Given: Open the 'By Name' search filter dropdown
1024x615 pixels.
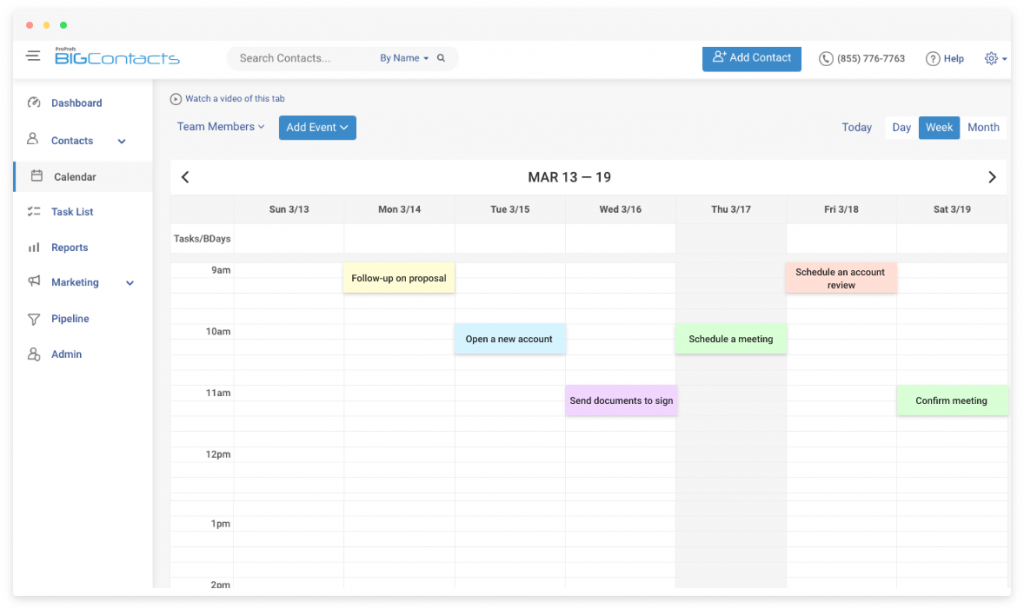Looking at the screenshot, I should pos(404,58).
